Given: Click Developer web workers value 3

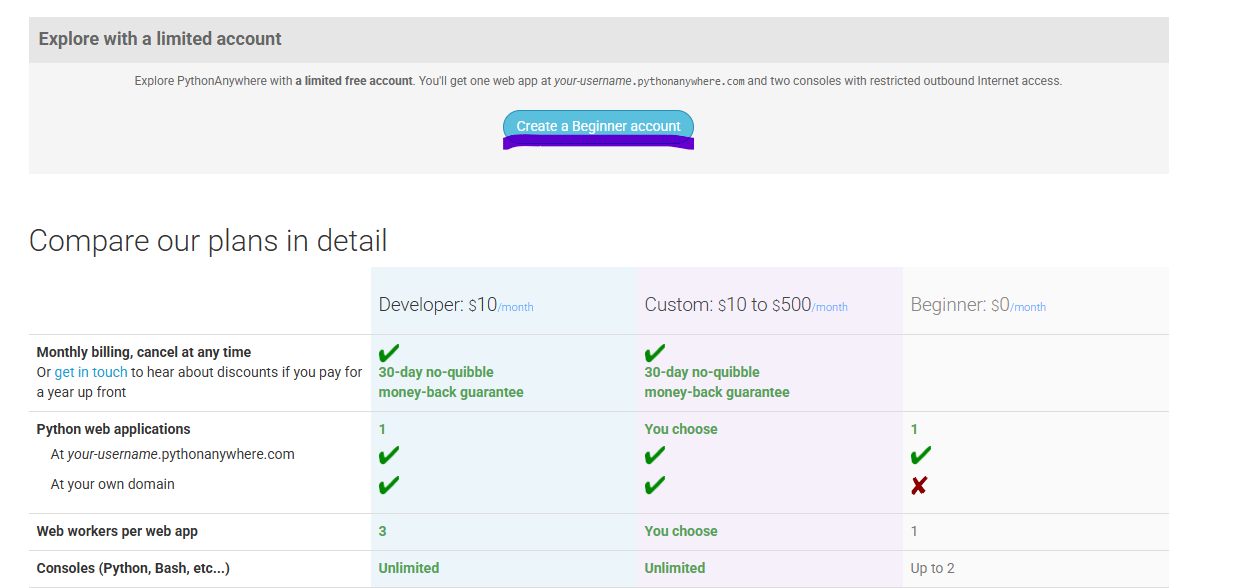Looking at the screenshot, I should [x=382, y=531].
